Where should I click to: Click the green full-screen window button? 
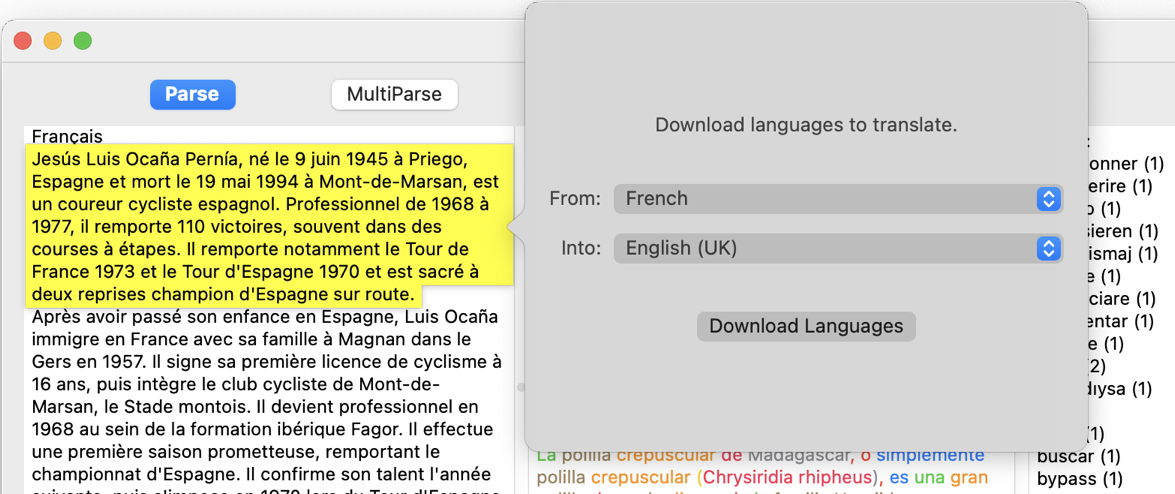pos(82,41)
